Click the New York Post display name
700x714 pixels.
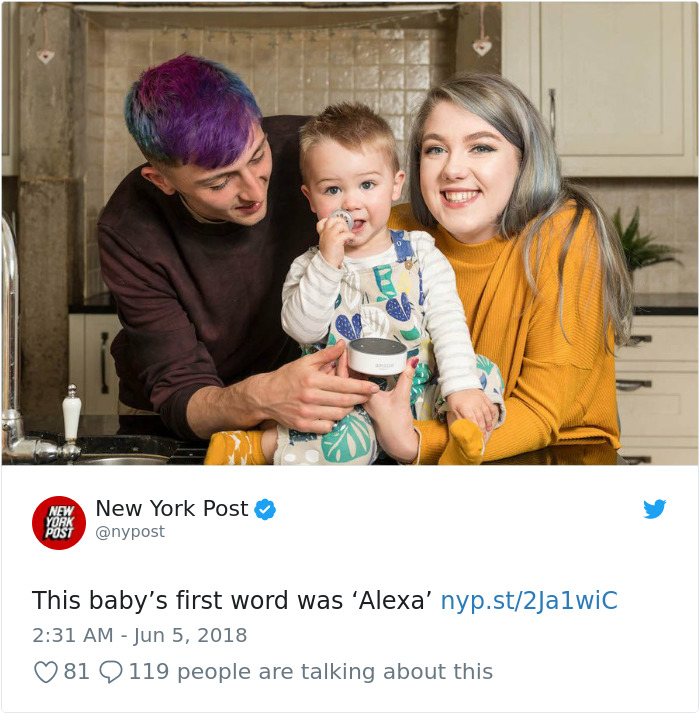point(172,508)
